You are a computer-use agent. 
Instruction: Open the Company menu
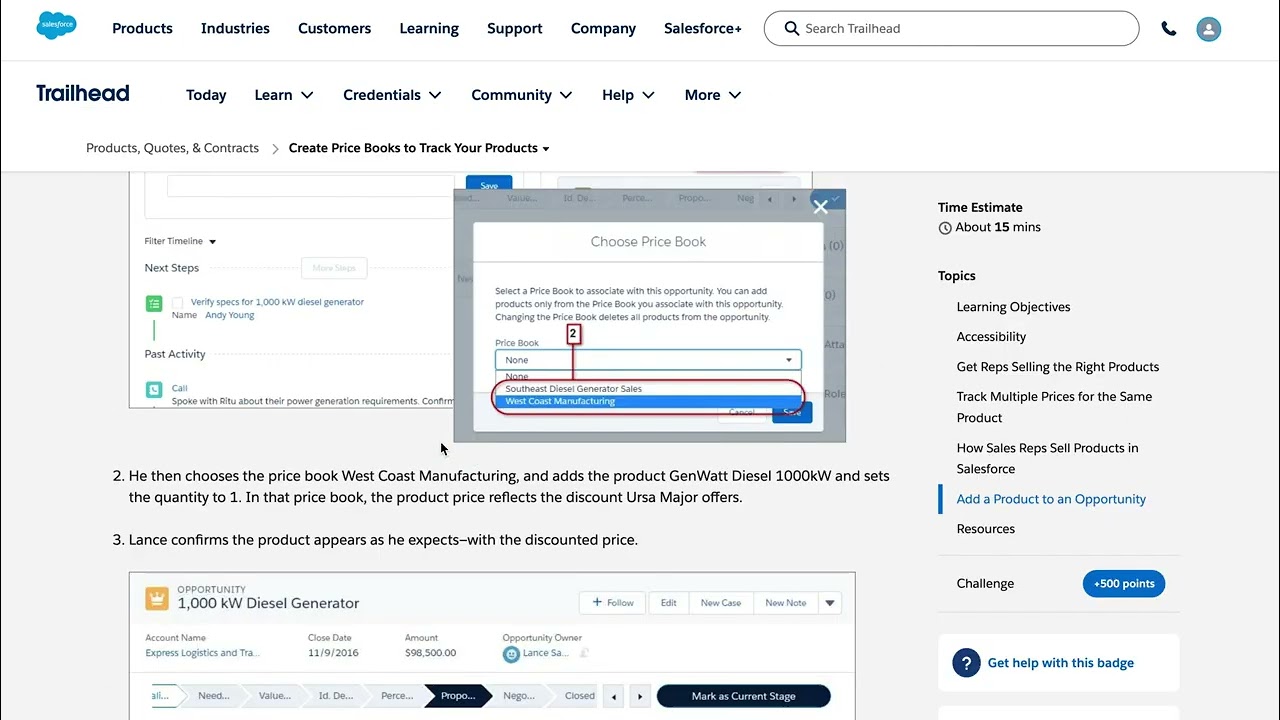[603, 28]
